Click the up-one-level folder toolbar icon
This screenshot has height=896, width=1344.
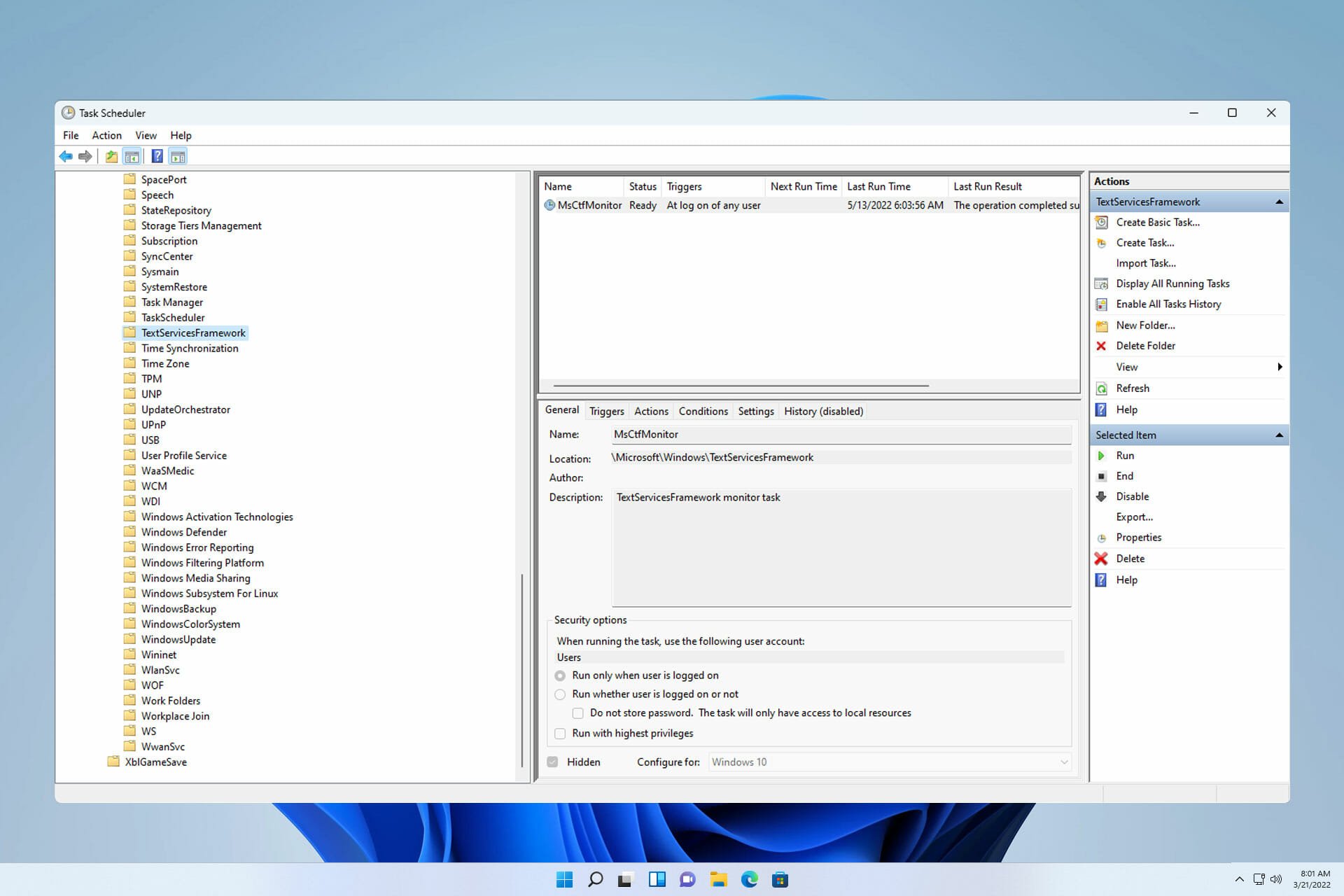click(x=111, y=156)
